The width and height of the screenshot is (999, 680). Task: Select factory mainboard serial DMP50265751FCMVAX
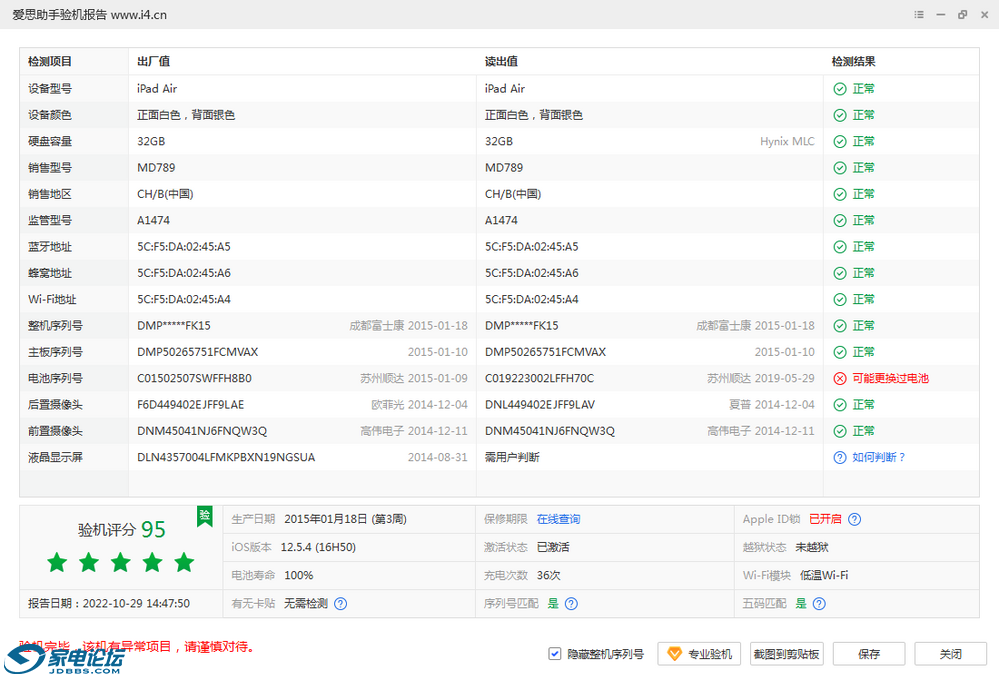198,352
